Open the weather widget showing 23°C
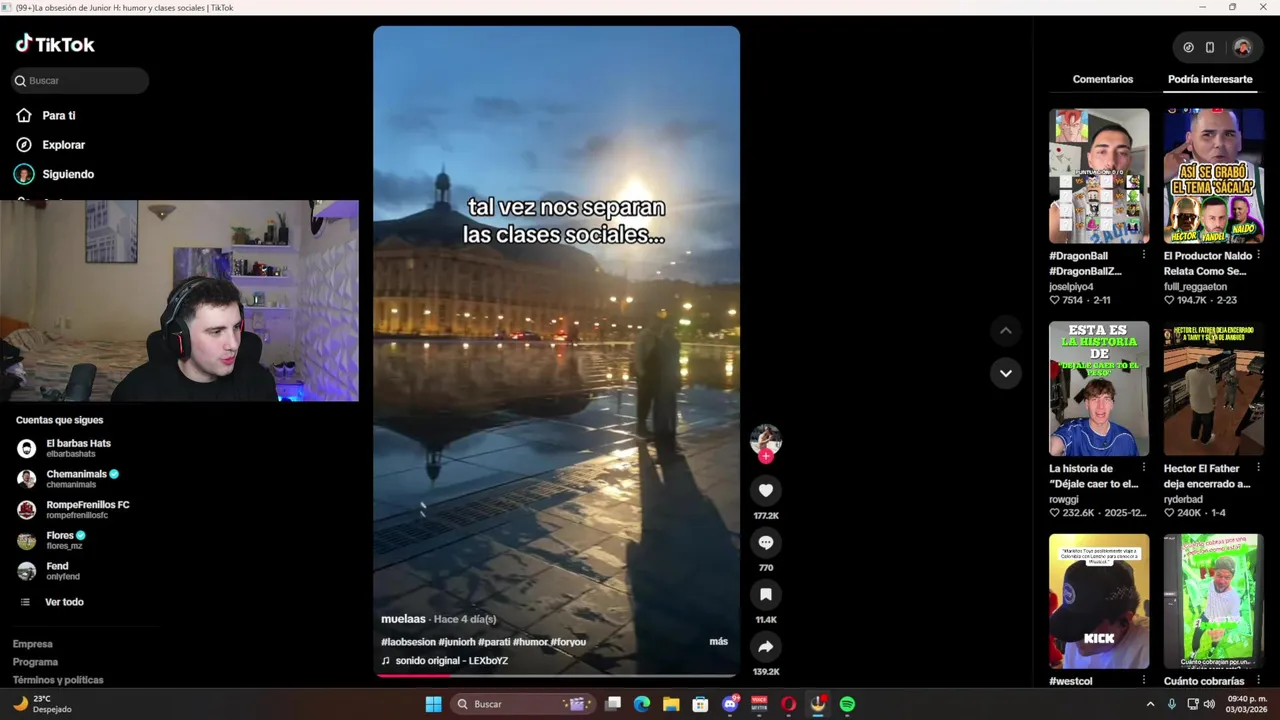 coord(43,704)
